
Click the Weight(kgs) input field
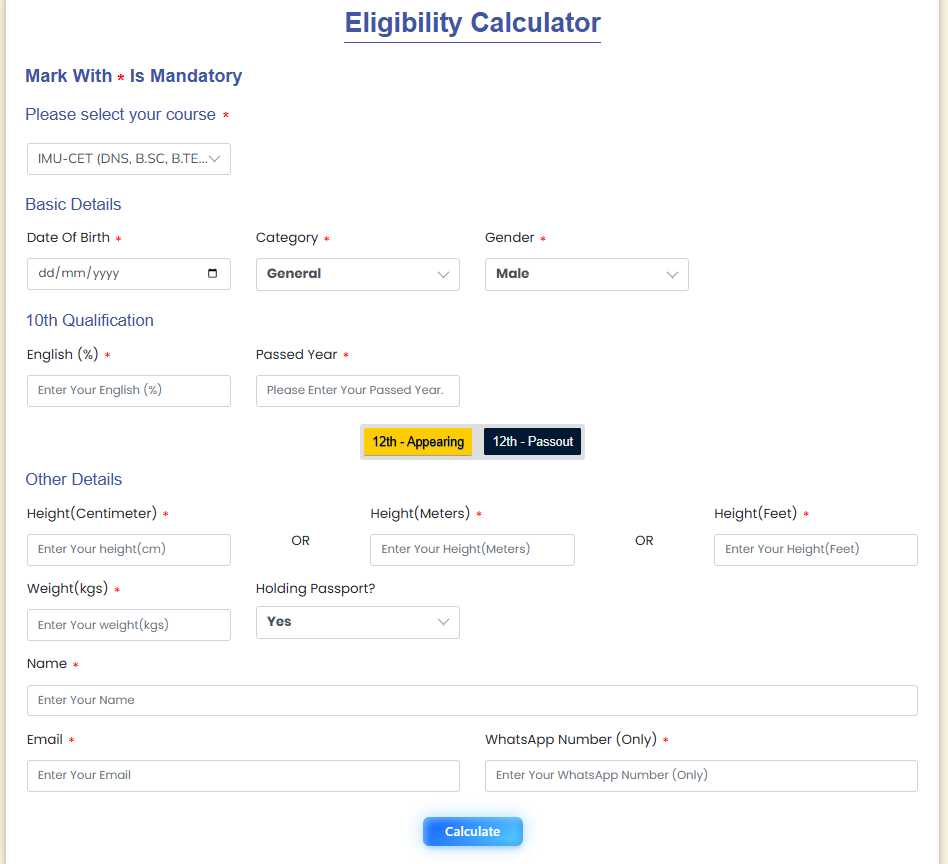(x=129, y=625)
